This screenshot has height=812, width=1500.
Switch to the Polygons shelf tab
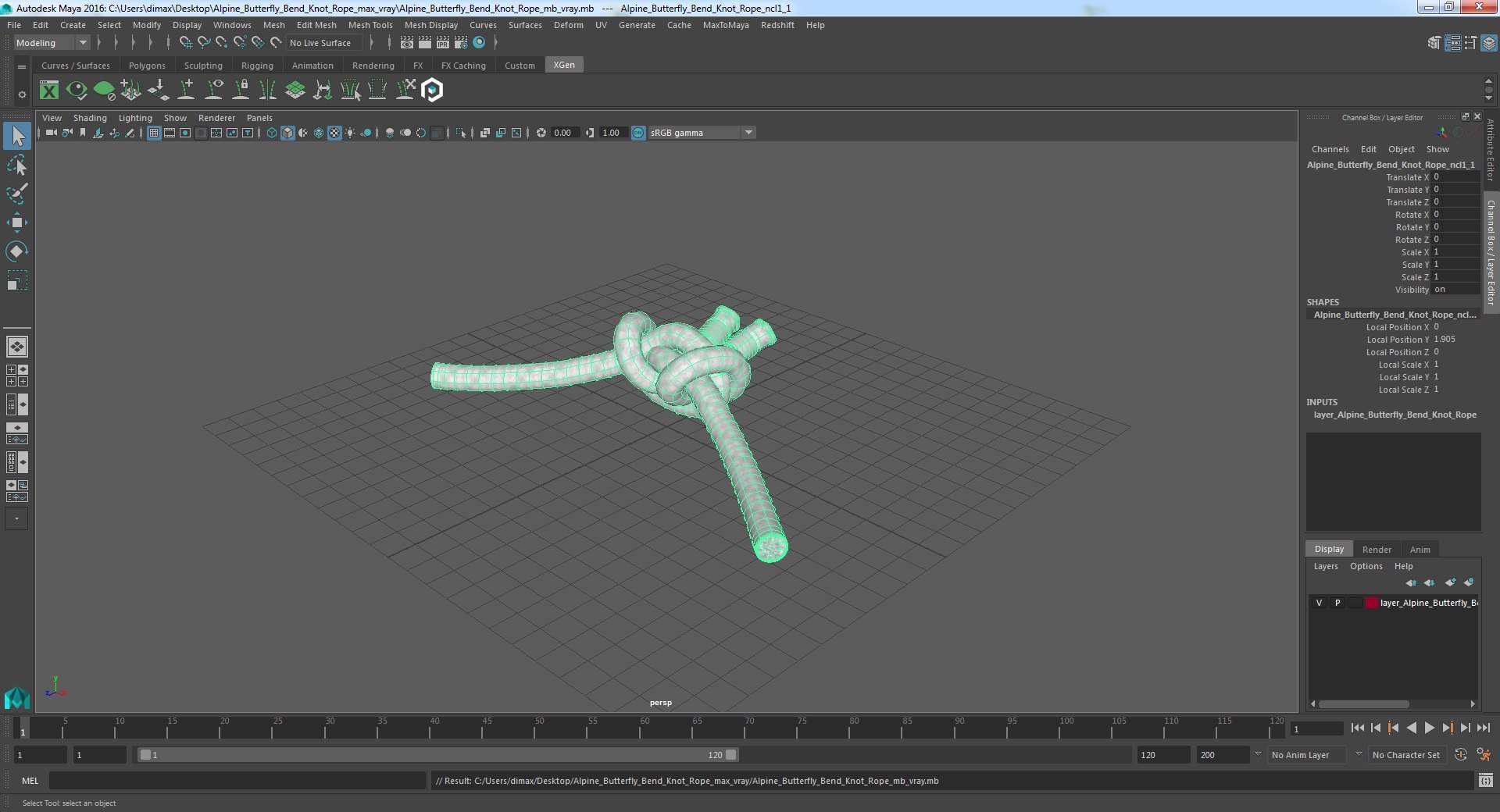[147, 66]
